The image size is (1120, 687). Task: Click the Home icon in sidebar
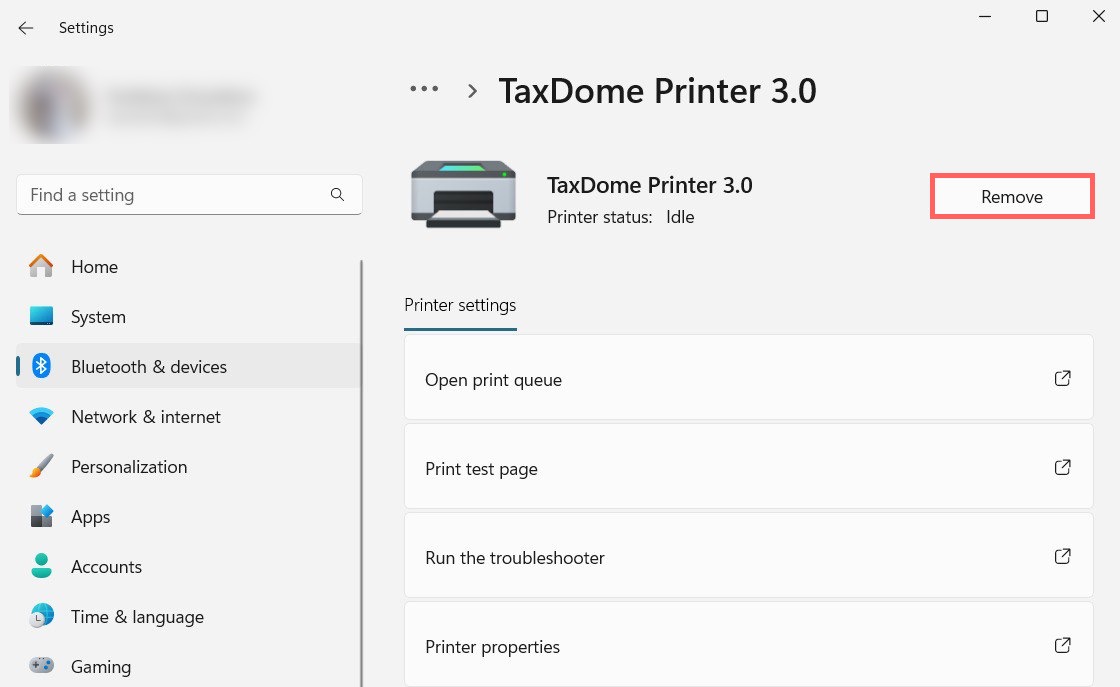[x=41, y=267]
